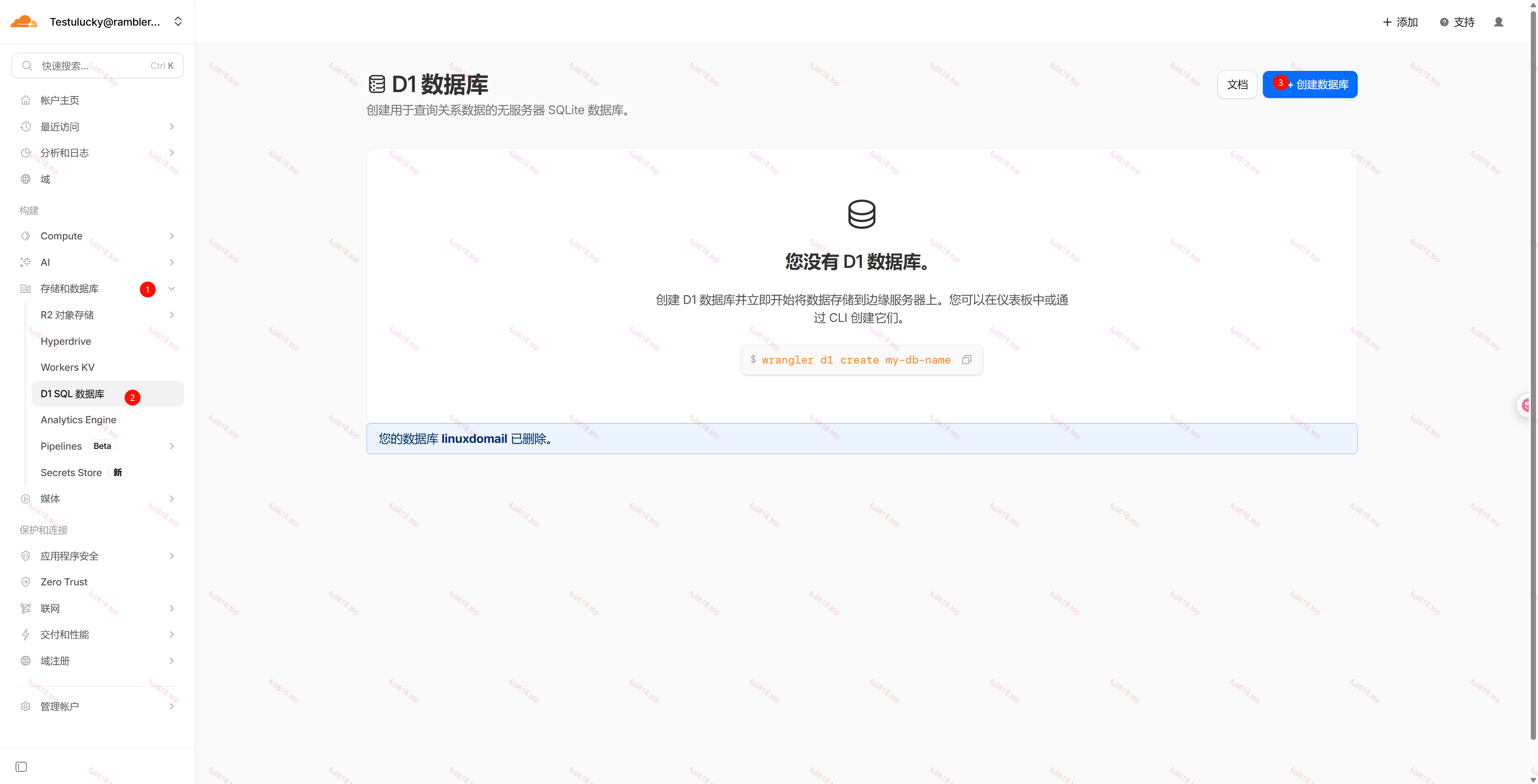Click the 域 globe icon

click(x=26, y=179)
